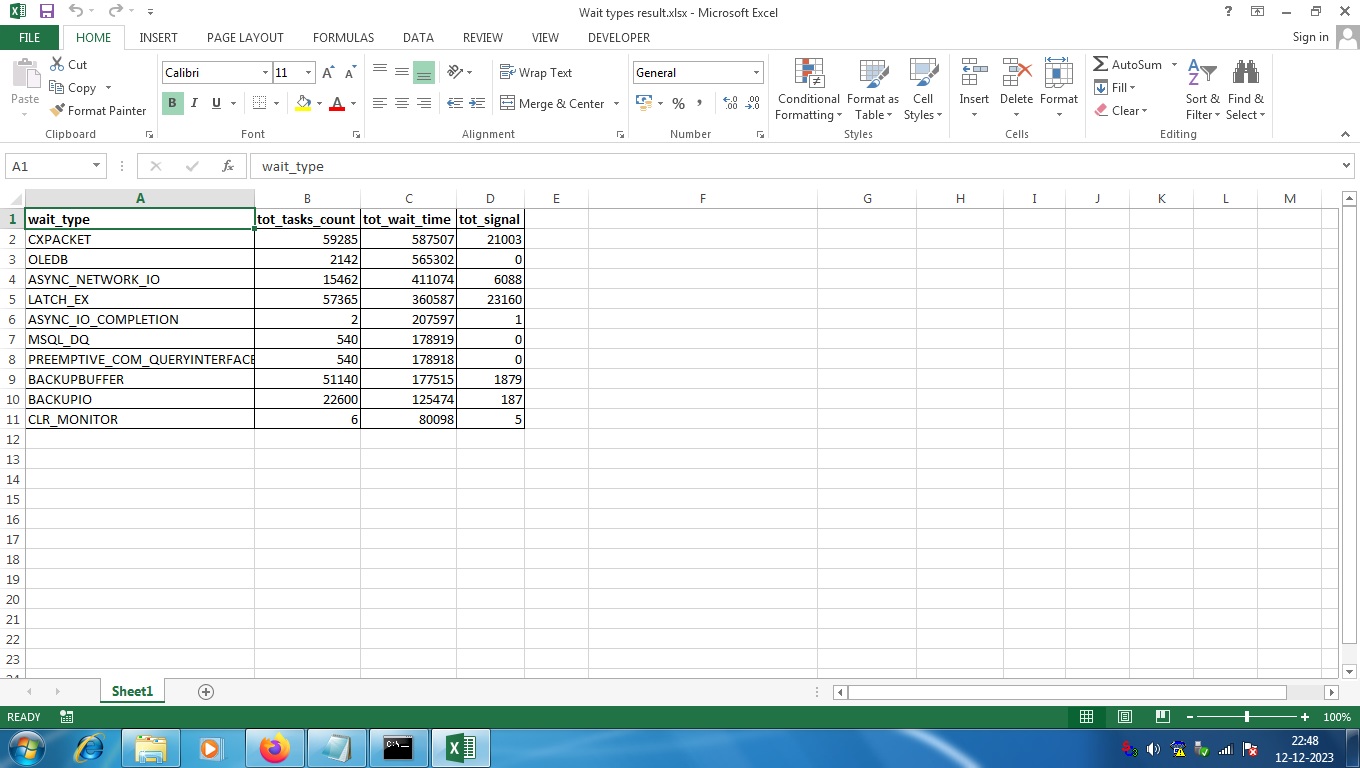Decrease font size with the shrink font icon
The image size is (1360, 768).
(350, 73)
